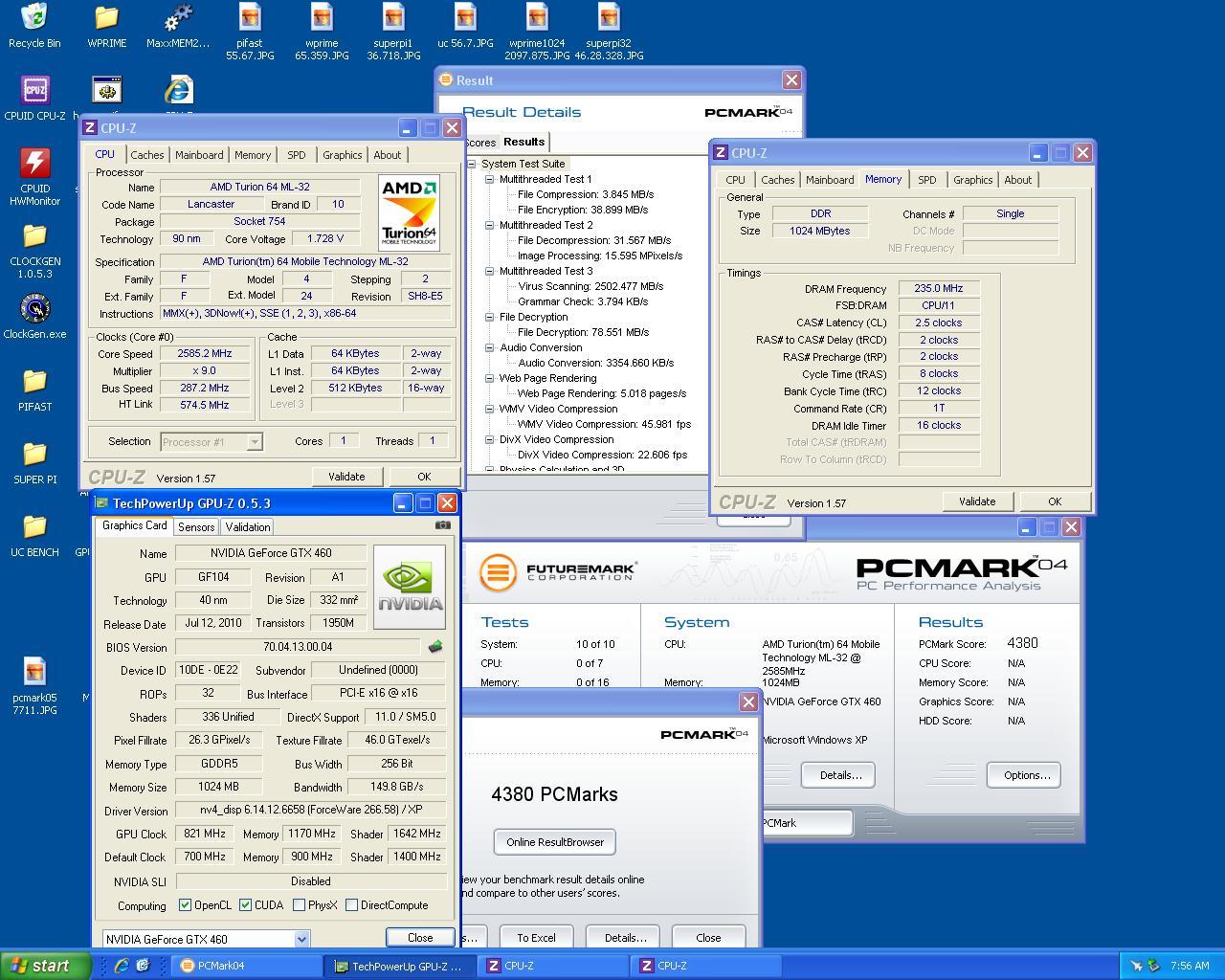Collapse the System Test Suite tree node
Image resolution: width=1225 pixels, height=980 pixels.
(x=472, y=164)
